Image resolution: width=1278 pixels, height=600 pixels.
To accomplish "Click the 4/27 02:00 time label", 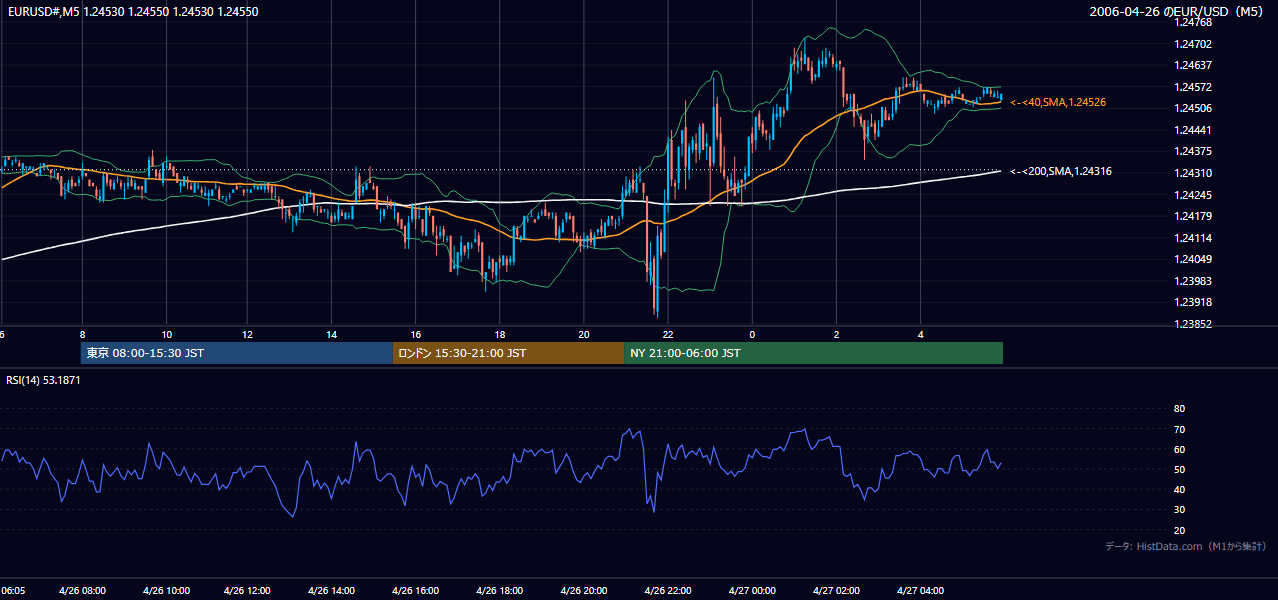I will [x=836, y=591].
